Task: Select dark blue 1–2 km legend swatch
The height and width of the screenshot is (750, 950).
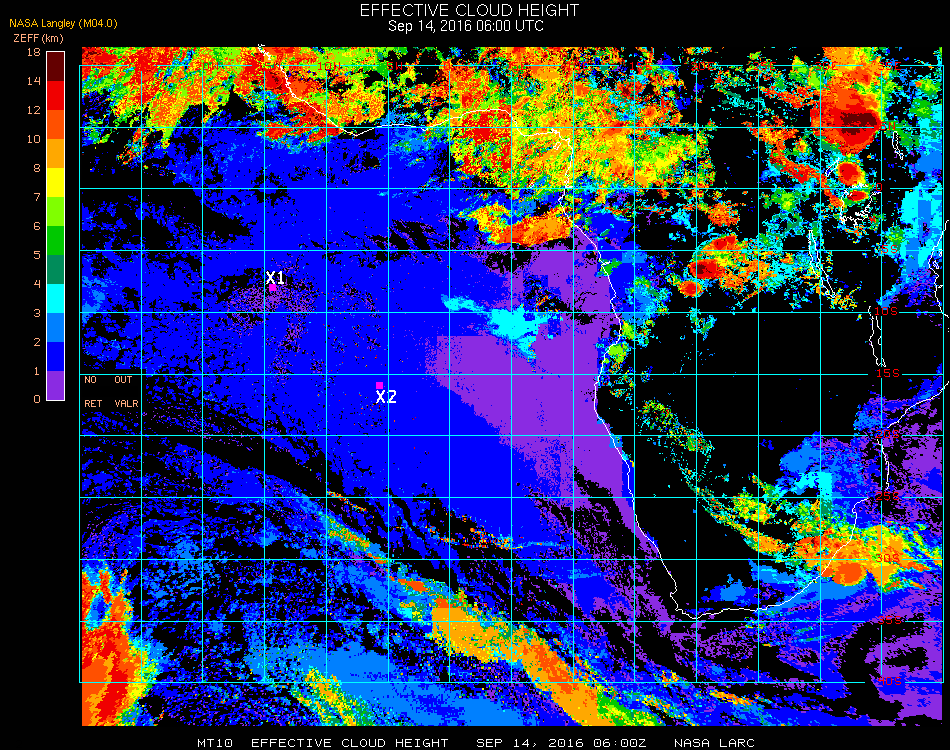Action: 55,357
